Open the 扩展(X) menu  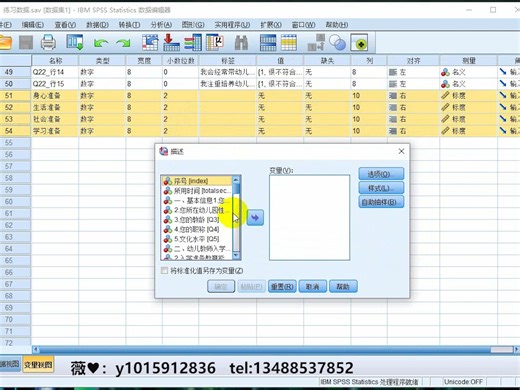pyautogui.click(x=271, y=25)
